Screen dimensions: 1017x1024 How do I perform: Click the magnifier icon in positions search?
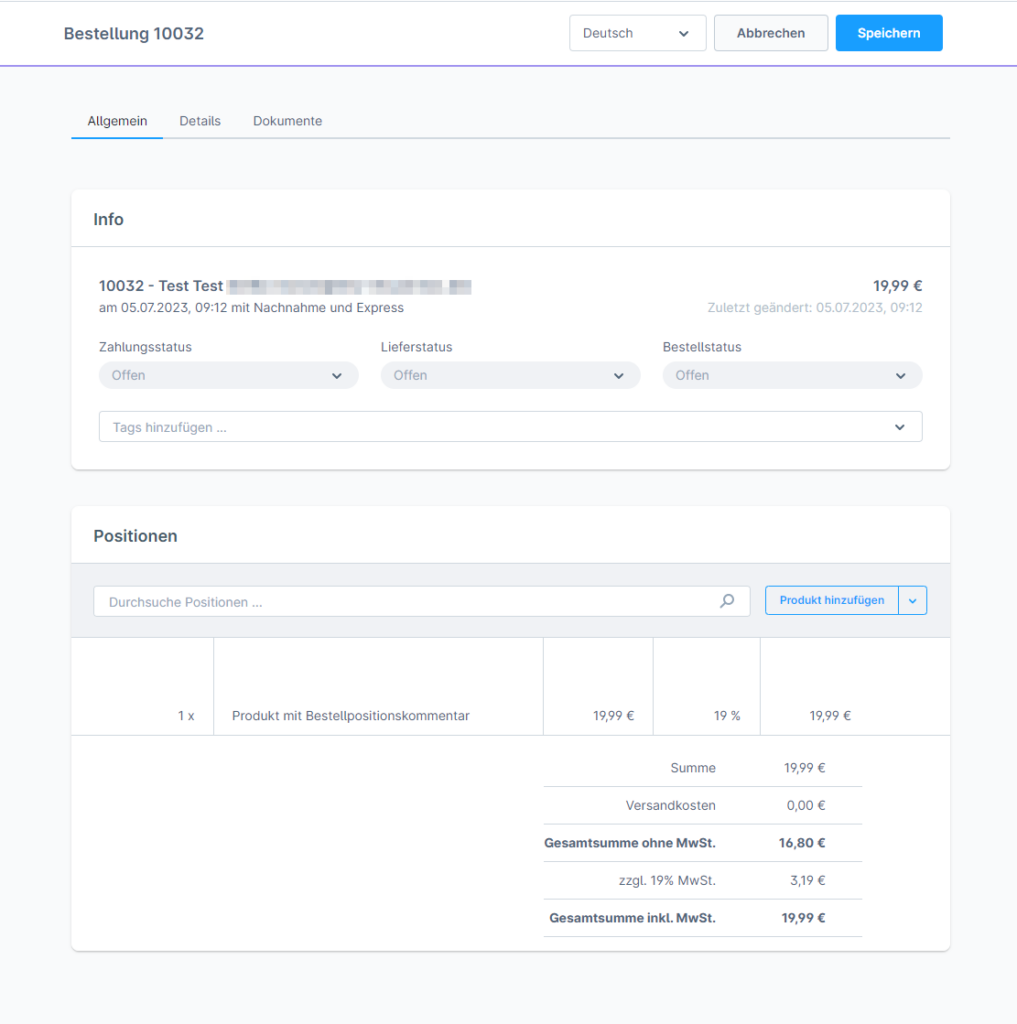[727, 601]
